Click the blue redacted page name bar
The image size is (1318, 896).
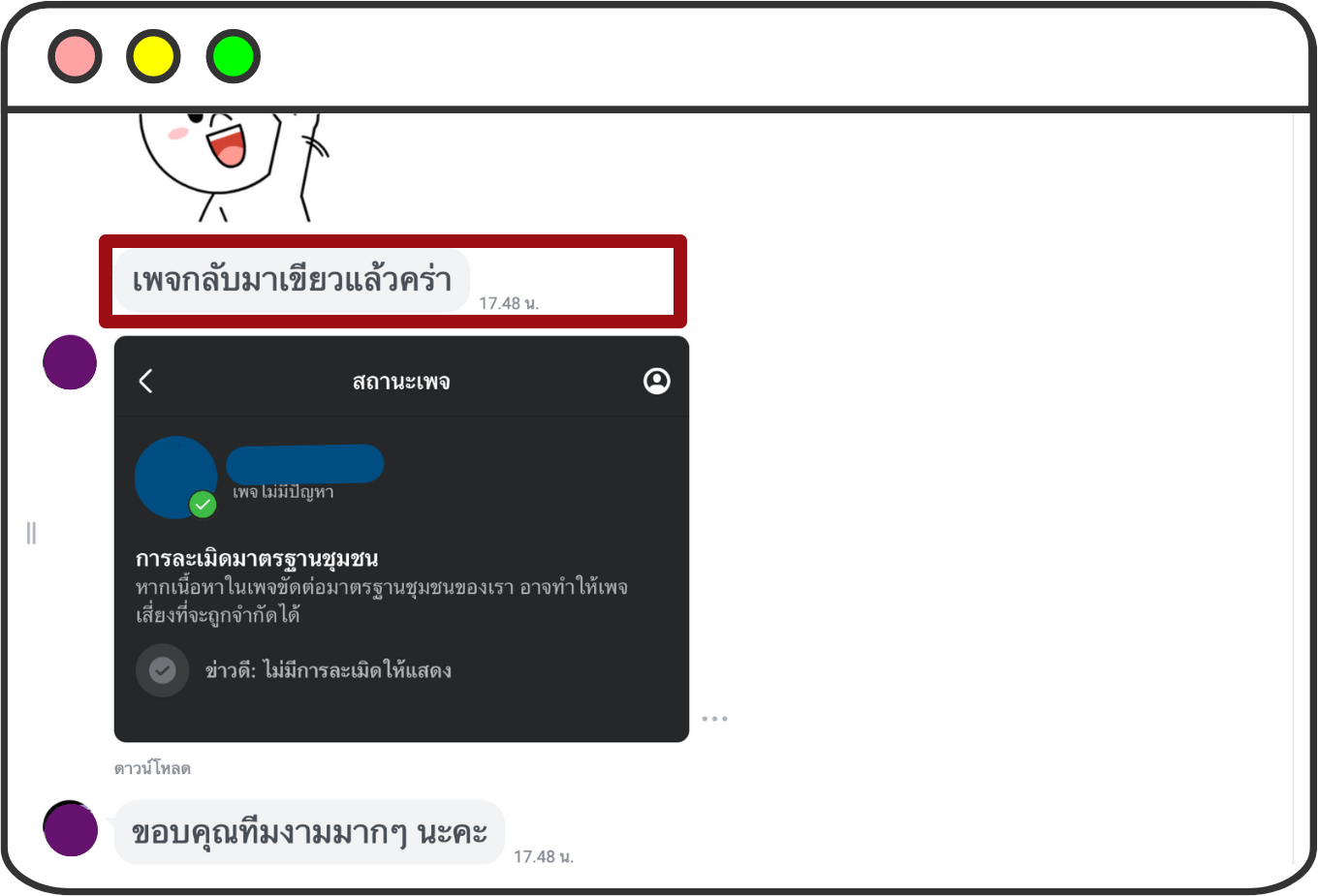305,464
